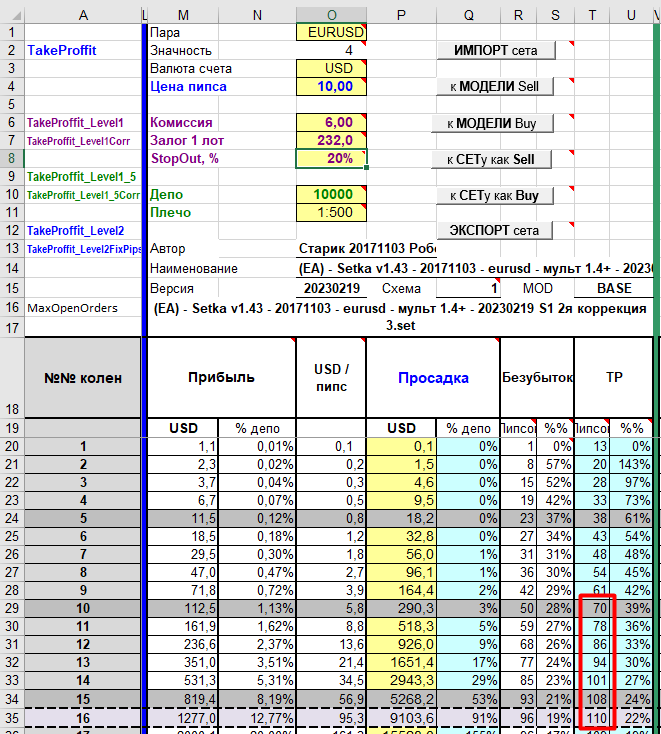Select row 8 header

point(12,158)
